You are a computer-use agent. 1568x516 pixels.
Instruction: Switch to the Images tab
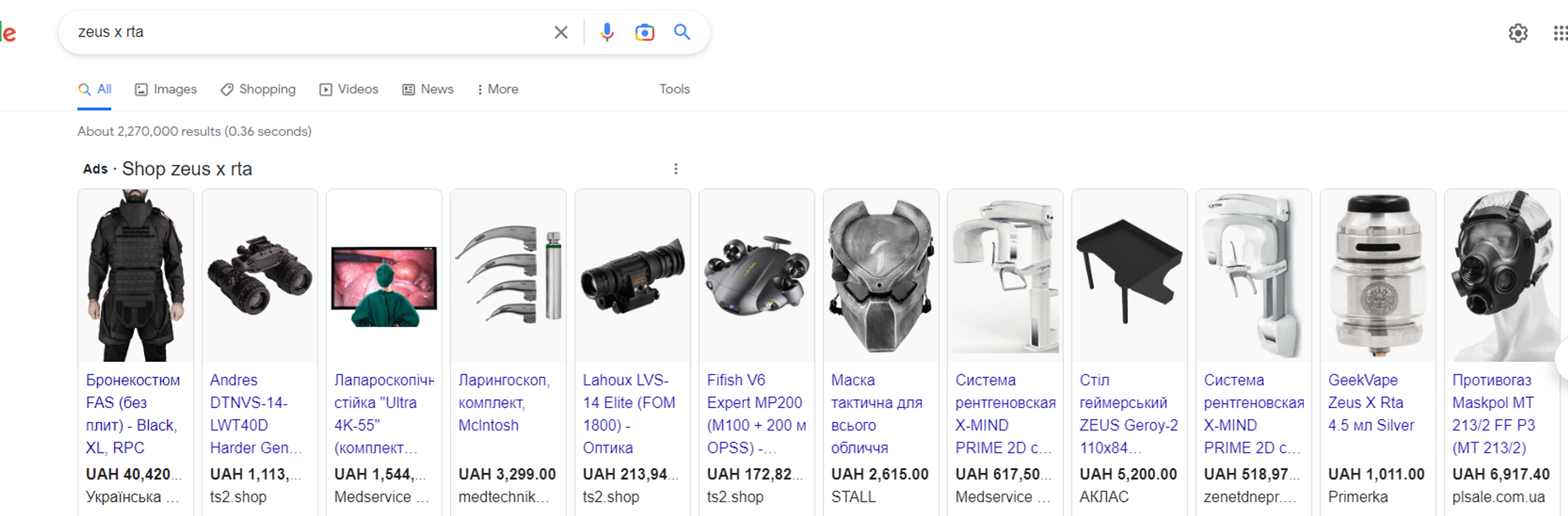coord(165,89)
